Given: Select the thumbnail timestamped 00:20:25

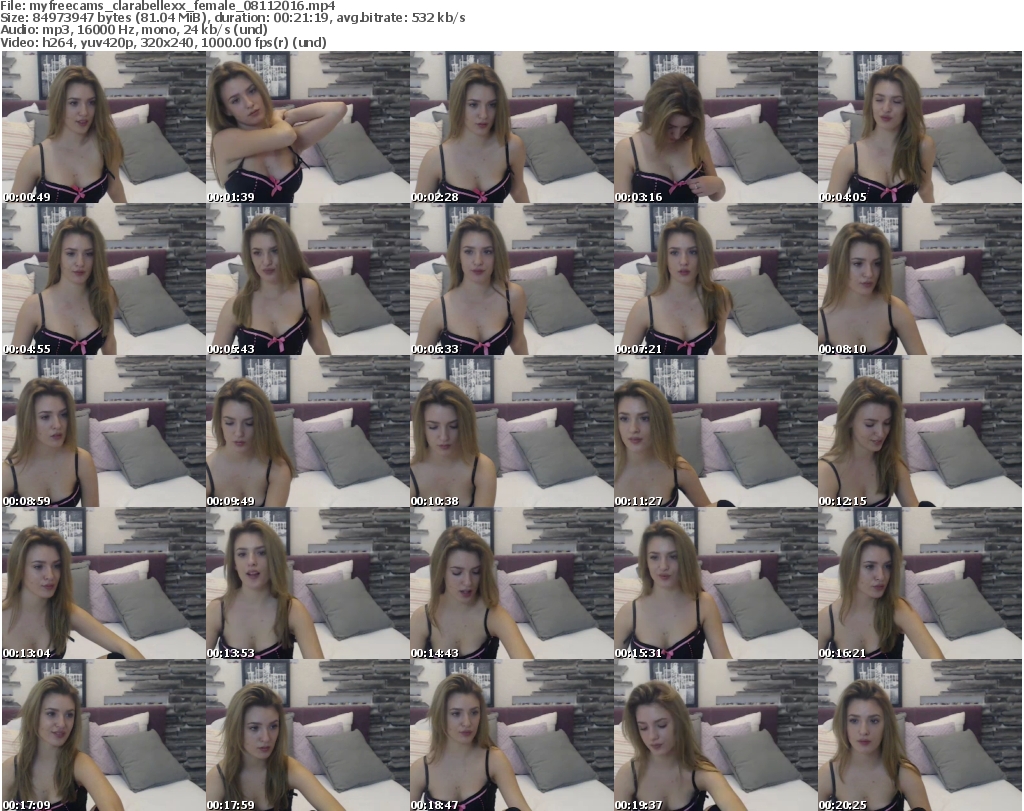Looking at the screenshot, I should coord(920,735).
